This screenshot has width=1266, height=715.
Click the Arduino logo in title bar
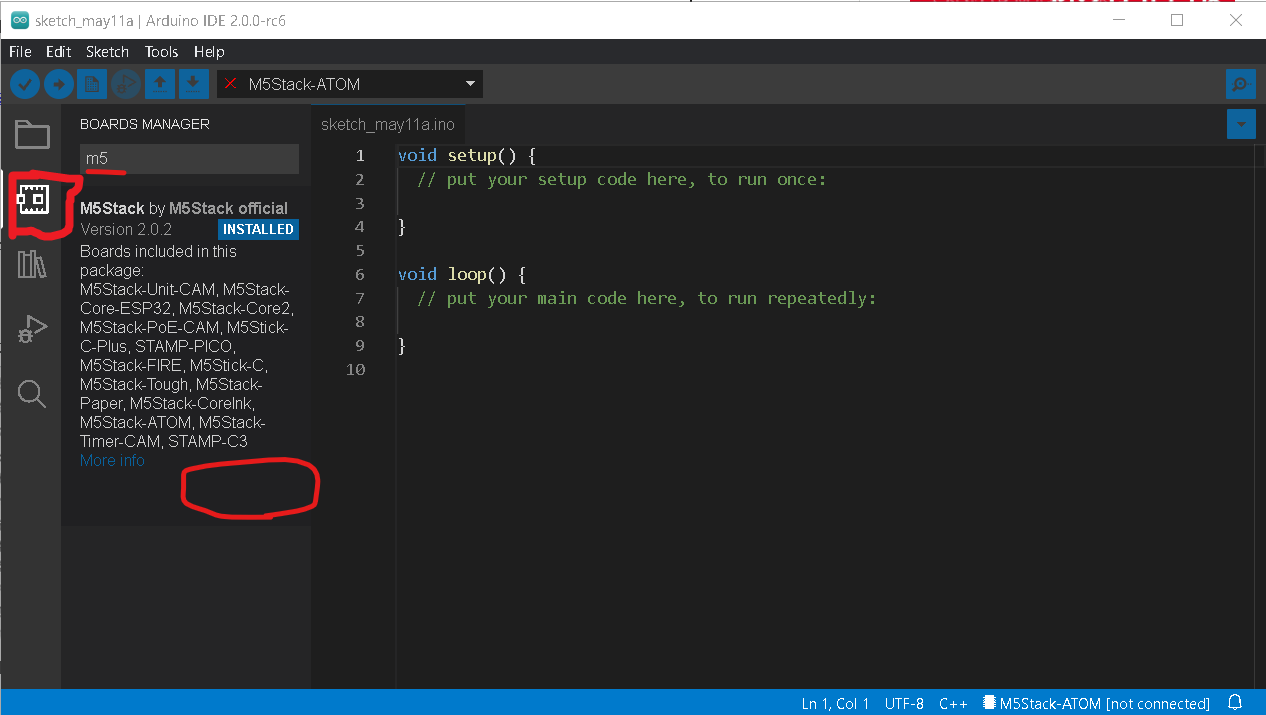(19, 20)
